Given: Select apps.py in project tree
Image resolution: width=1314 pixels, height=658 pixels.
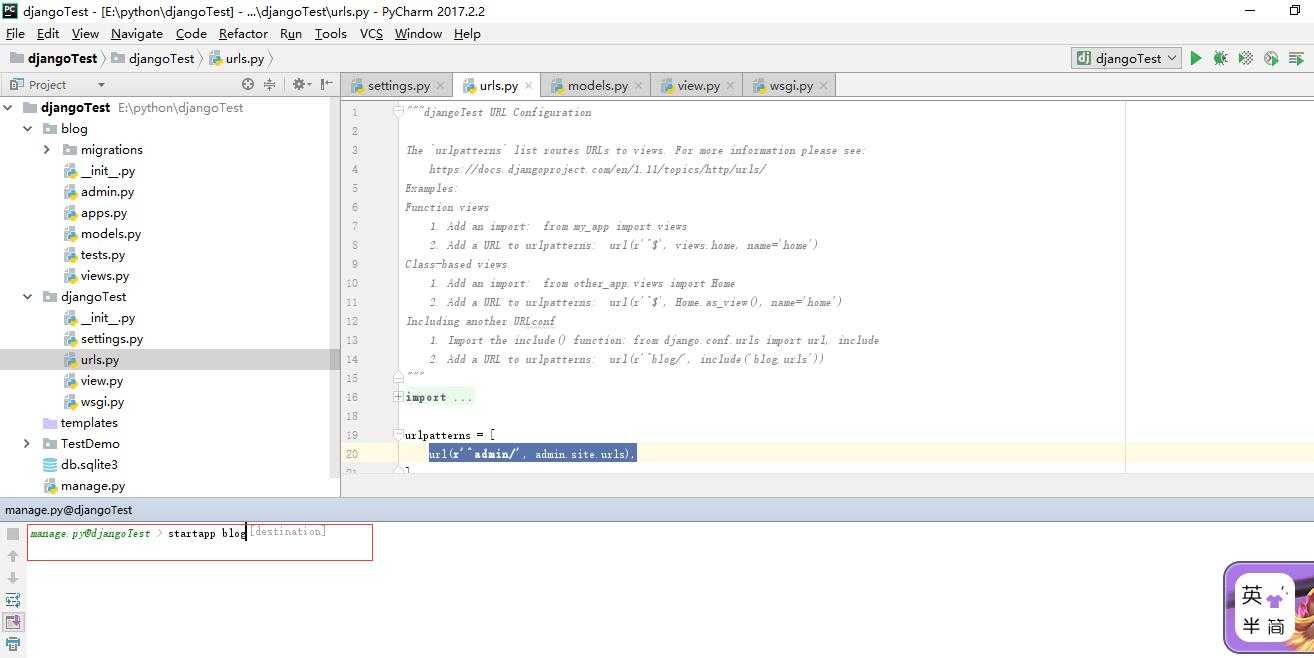Looking at the screenshot, I should 104,212.
